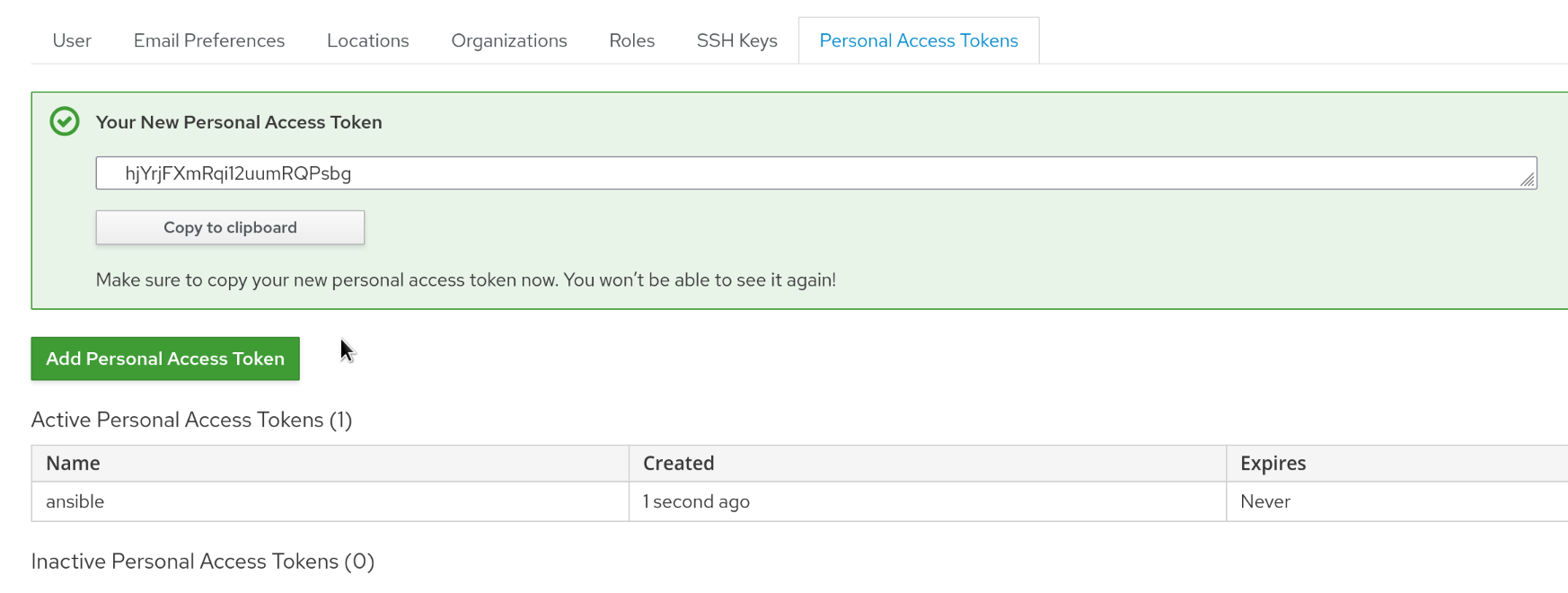The image size is (1568, 593).
Task: Click 'Your New Personal Access Token' heading
Action: pos(239,122)
